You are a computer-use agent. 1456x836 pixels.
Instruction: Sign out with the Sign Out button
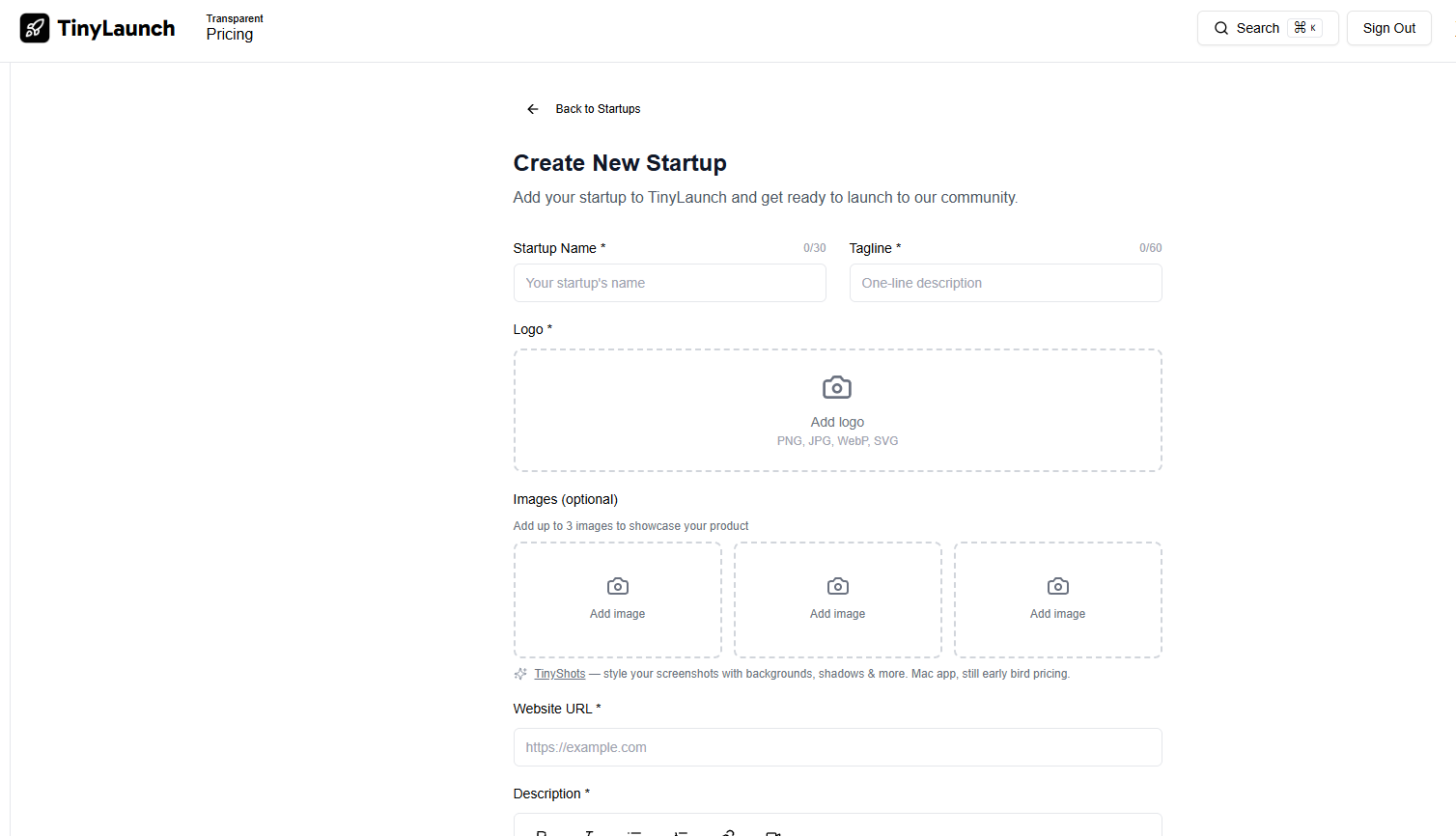[x=1389, y=28]
